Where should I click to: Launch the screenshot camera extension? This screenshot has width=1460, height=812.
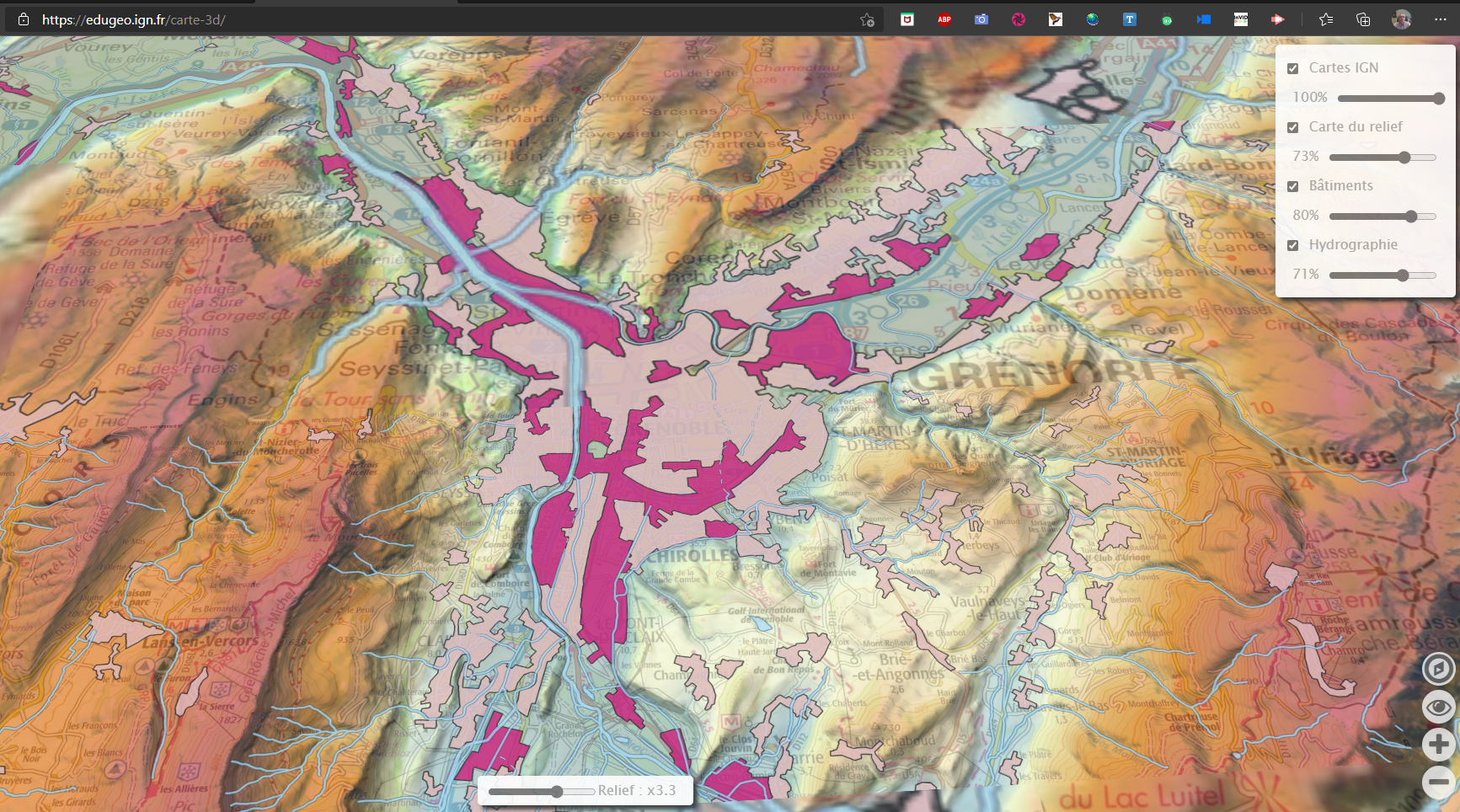(981, 19)
